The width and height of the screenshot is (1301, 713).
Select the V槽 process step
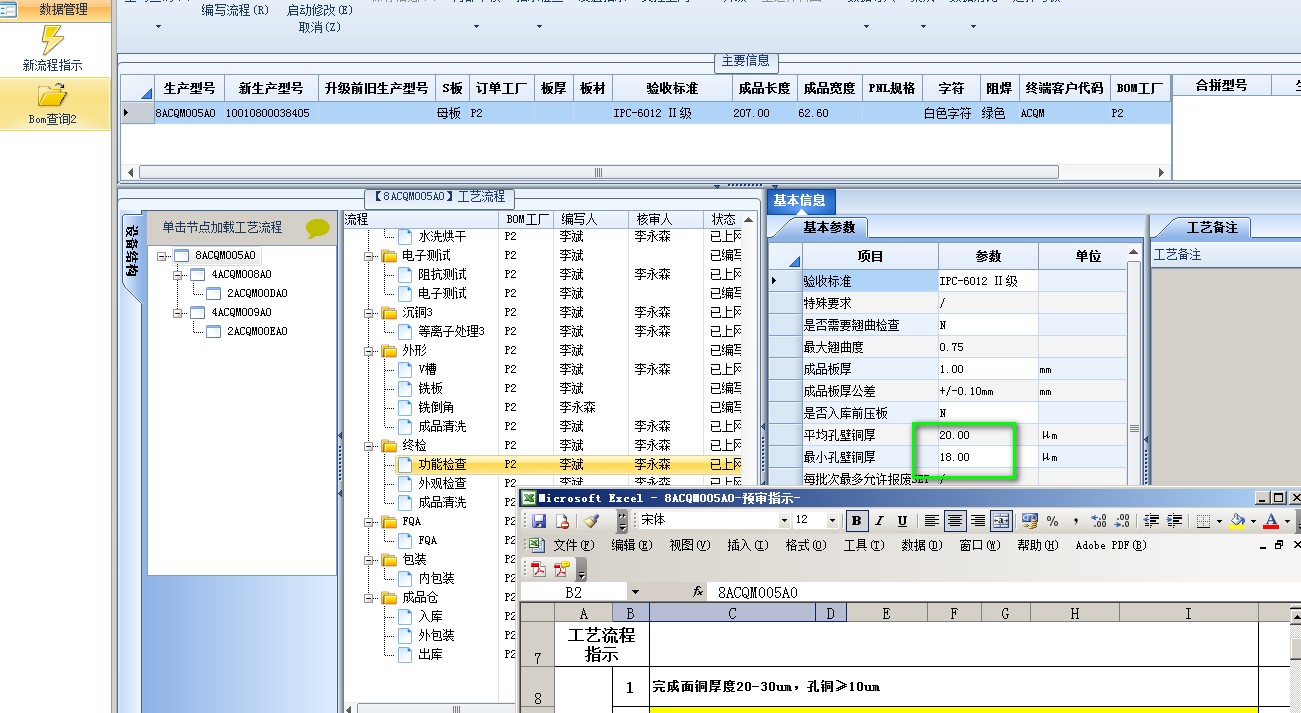coord(427,369)
